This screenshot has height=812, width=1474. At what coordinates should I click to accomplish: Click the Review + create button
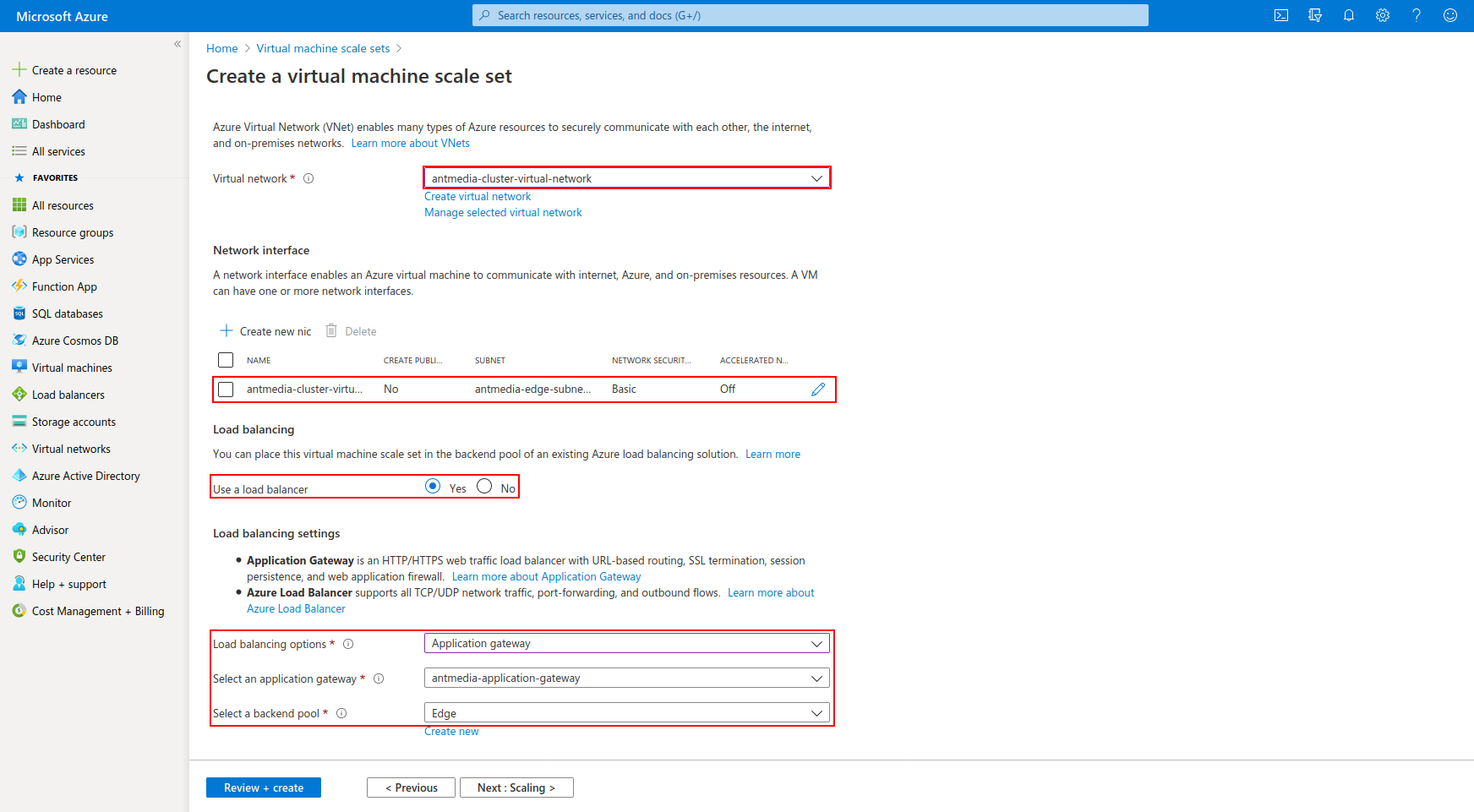click(264, 787)
